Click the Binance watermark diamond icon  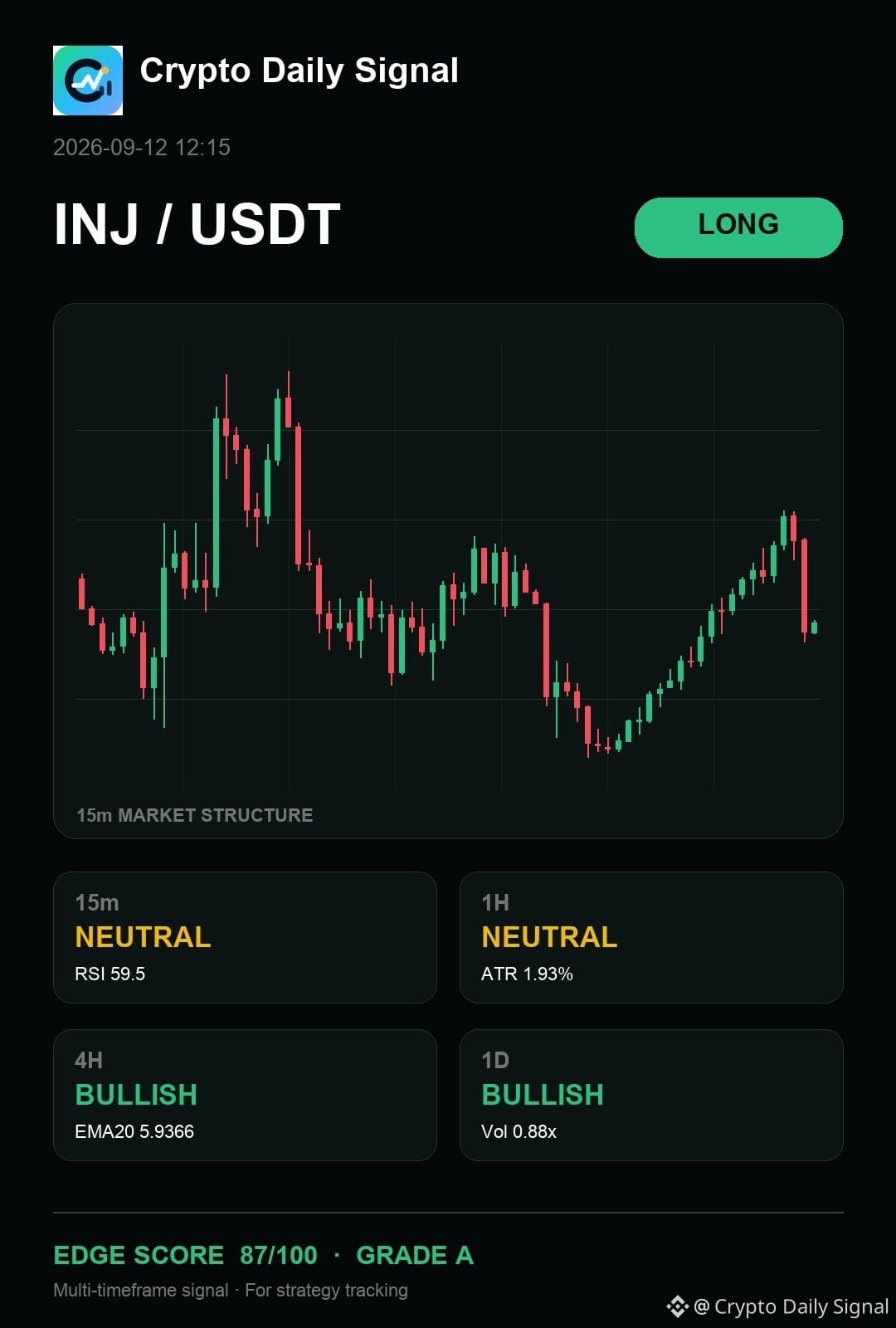tap(678, 1306)
